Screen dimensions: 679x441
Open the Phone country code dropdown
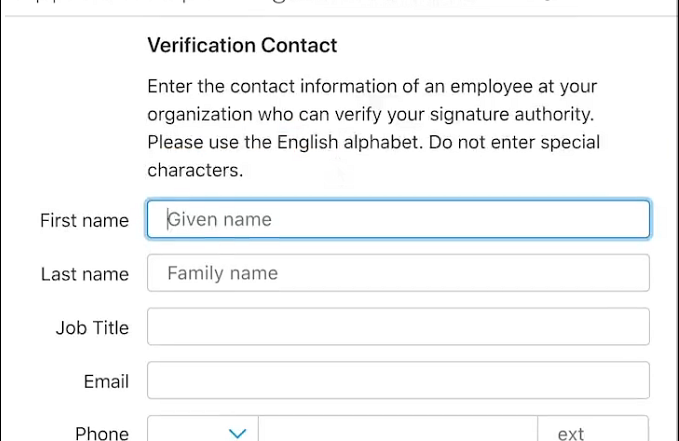(203, 432)
